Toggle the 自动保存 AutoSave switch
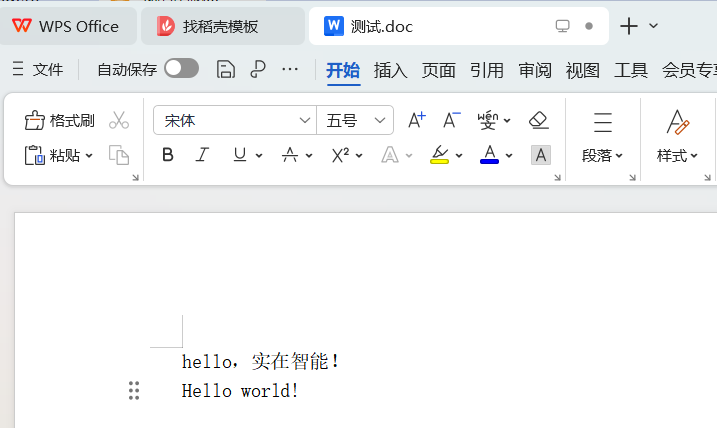Image resolution: width=717 pixels, height=428 pixels. coord(181,68)
